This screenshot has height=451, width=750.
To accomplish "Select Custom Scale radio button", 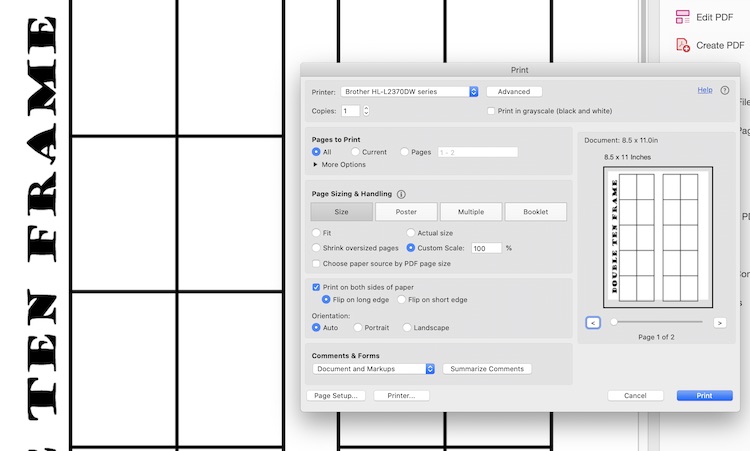I will (x=410, y=248).
